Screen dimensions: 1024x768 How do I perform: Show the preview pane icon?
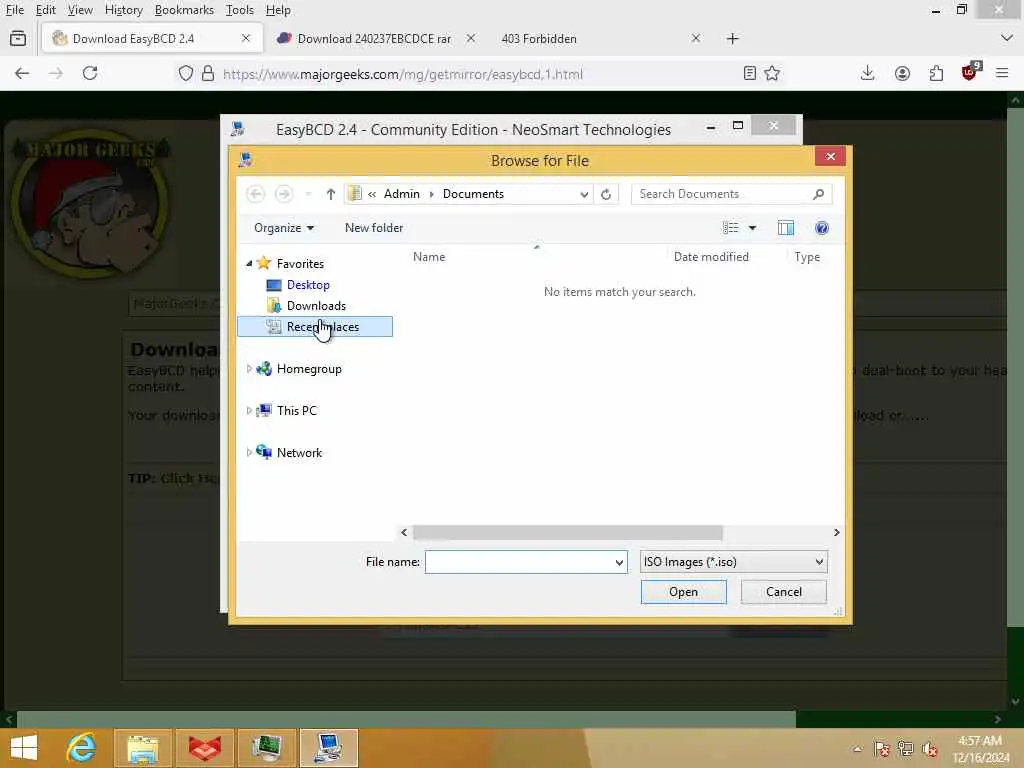pos(786,228)
